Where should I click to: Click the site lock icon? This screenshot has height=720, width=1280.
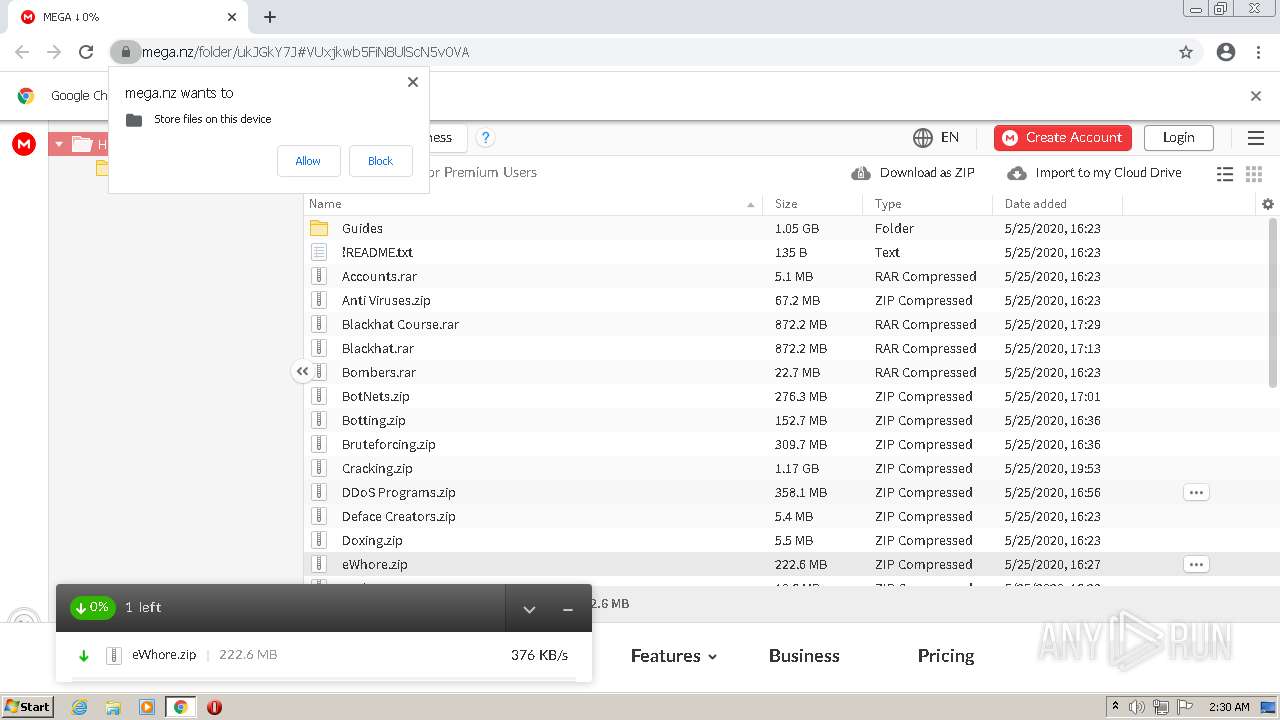point(125,52)
